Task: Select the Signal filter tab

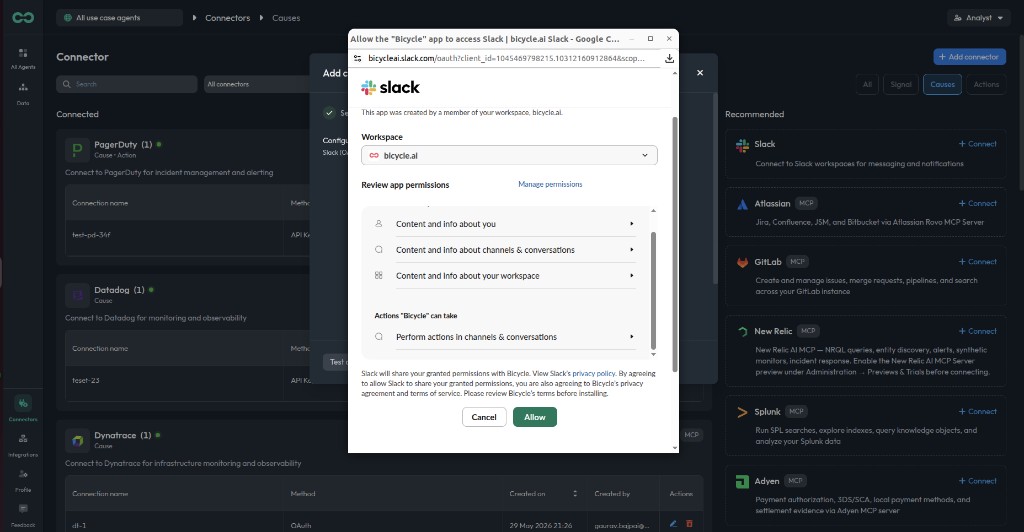Action: (901, 84)
